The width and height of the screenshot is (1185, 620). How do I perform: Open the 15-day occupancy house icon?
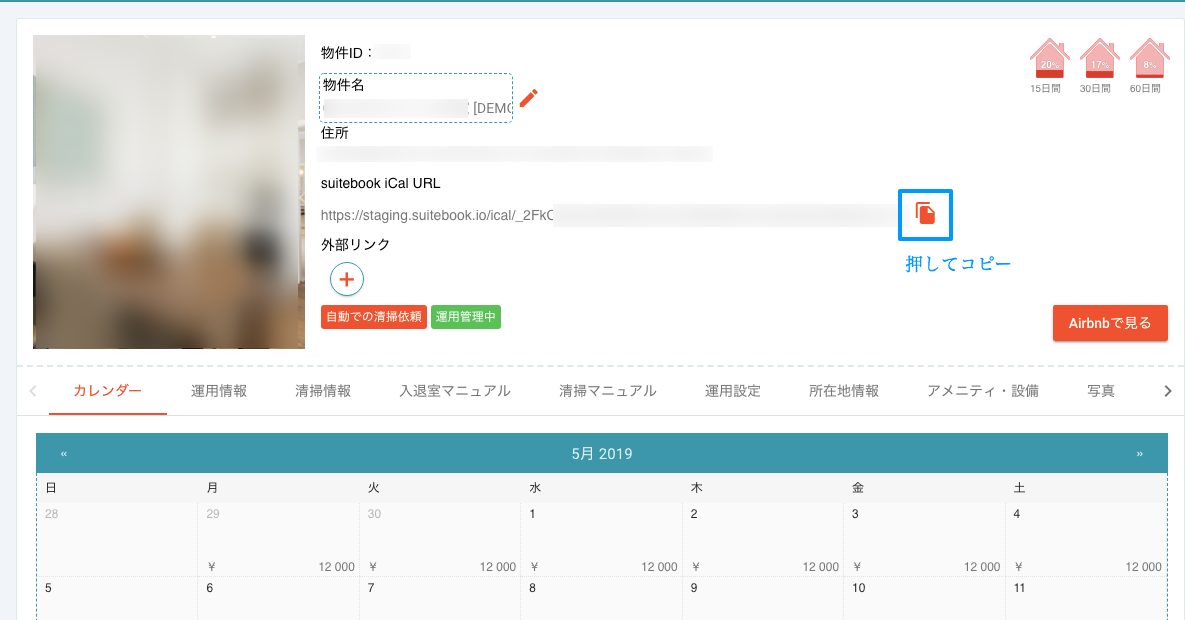click(x=1049, y=58)
